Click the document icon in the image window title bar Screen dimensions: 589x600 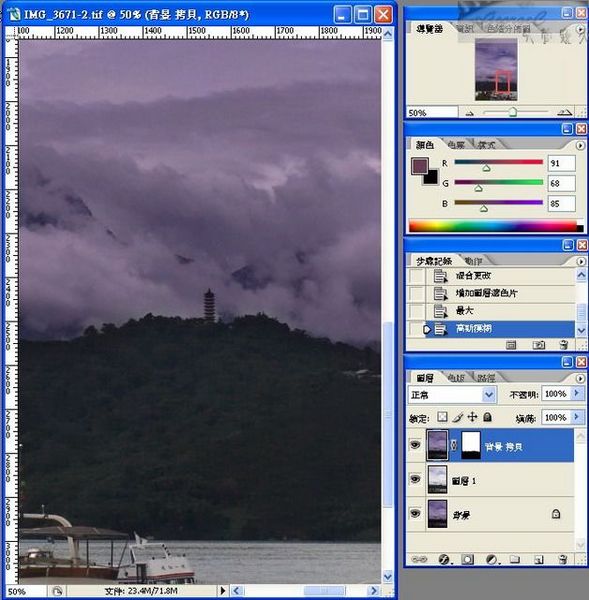[x=15, y=15]
